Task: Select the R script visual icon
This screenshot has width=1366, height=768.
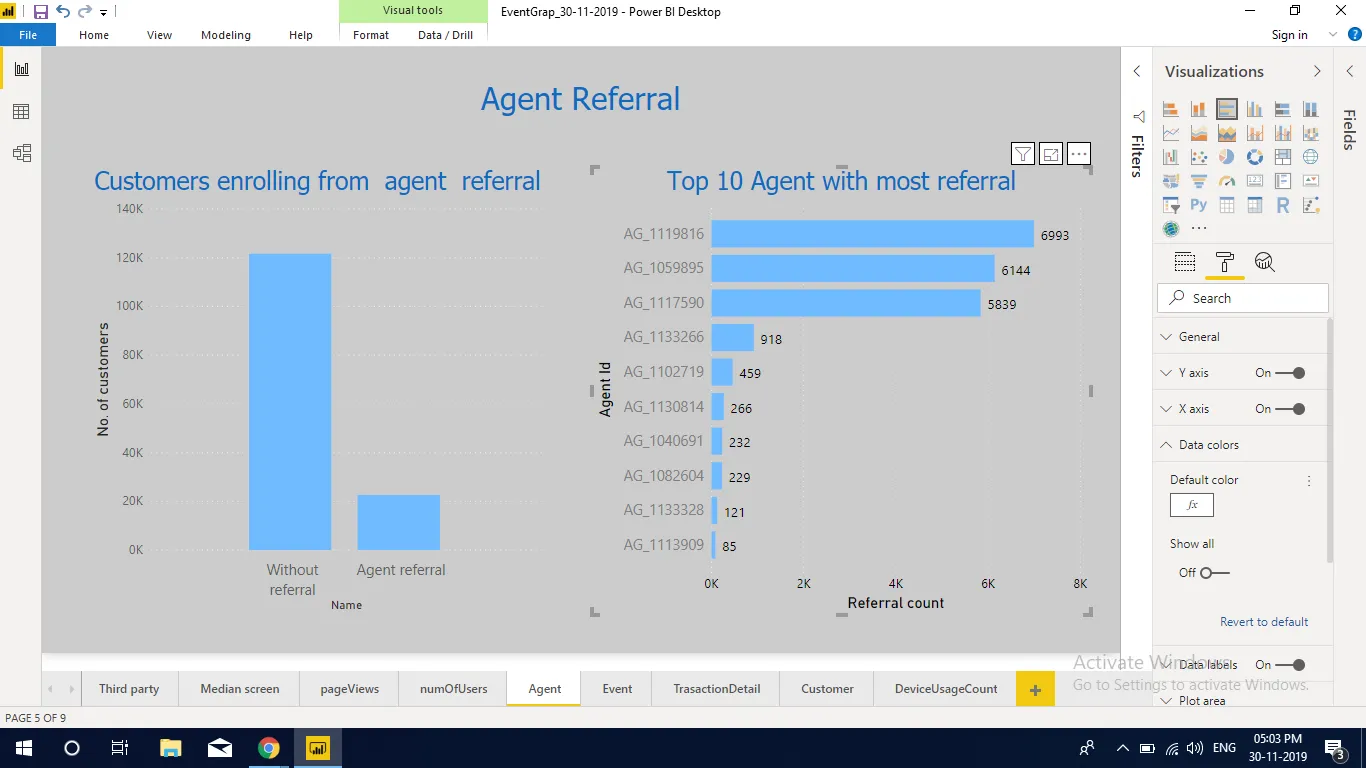Action: coord(1283,205)
